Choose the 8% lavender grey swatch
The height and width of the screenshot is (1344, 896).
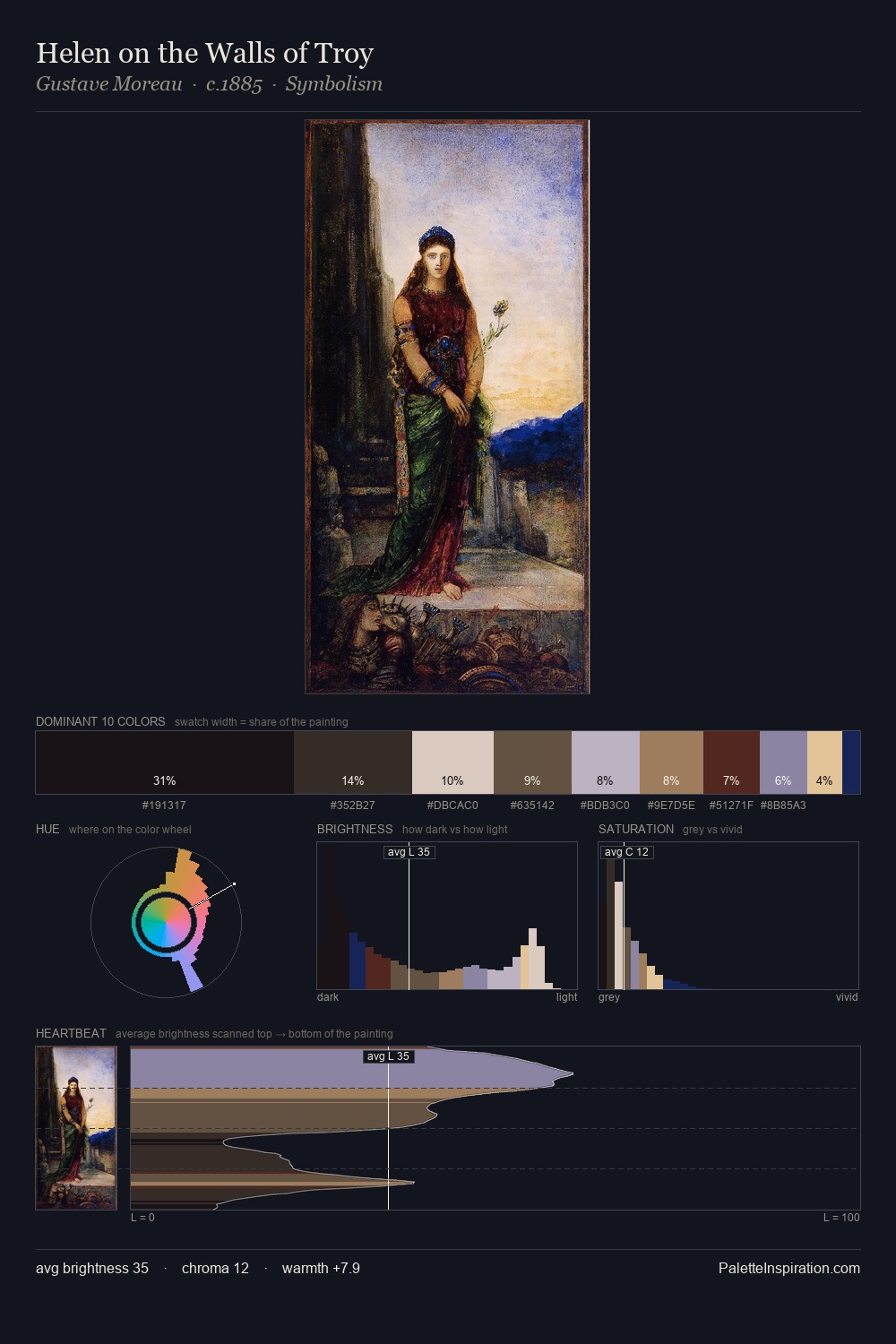coord(606,762)
